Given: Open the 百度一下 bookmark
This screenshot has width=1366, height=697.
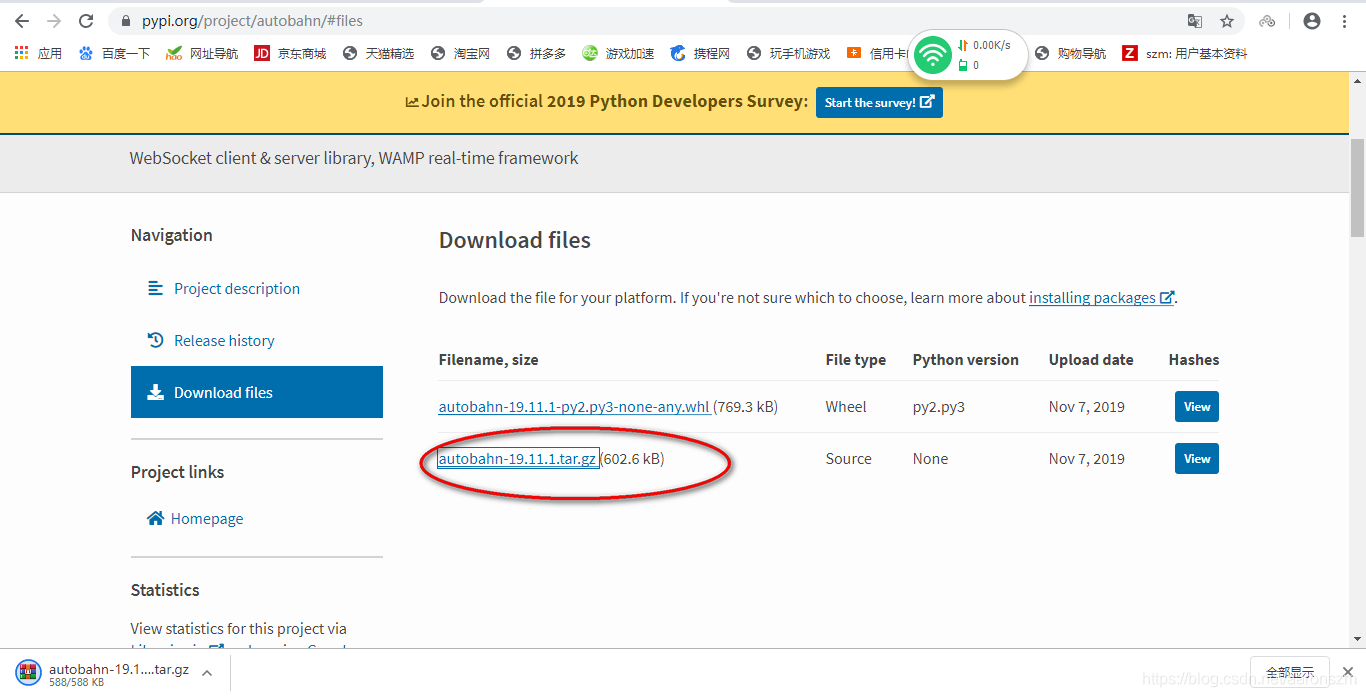Looking at the screenshot, I should point(115,53).
